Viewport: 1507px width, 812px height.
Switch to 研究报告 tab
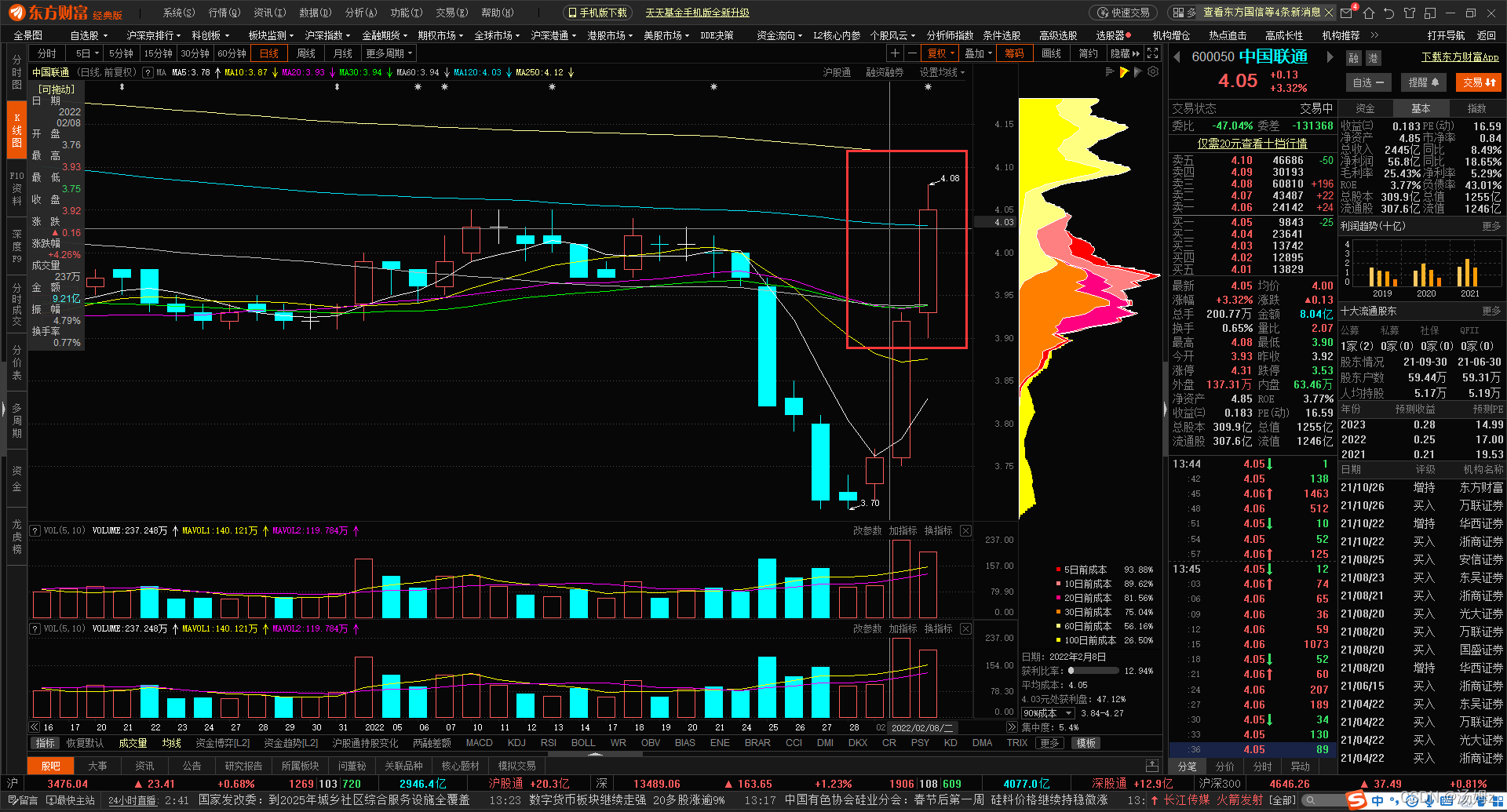point(243,766)
